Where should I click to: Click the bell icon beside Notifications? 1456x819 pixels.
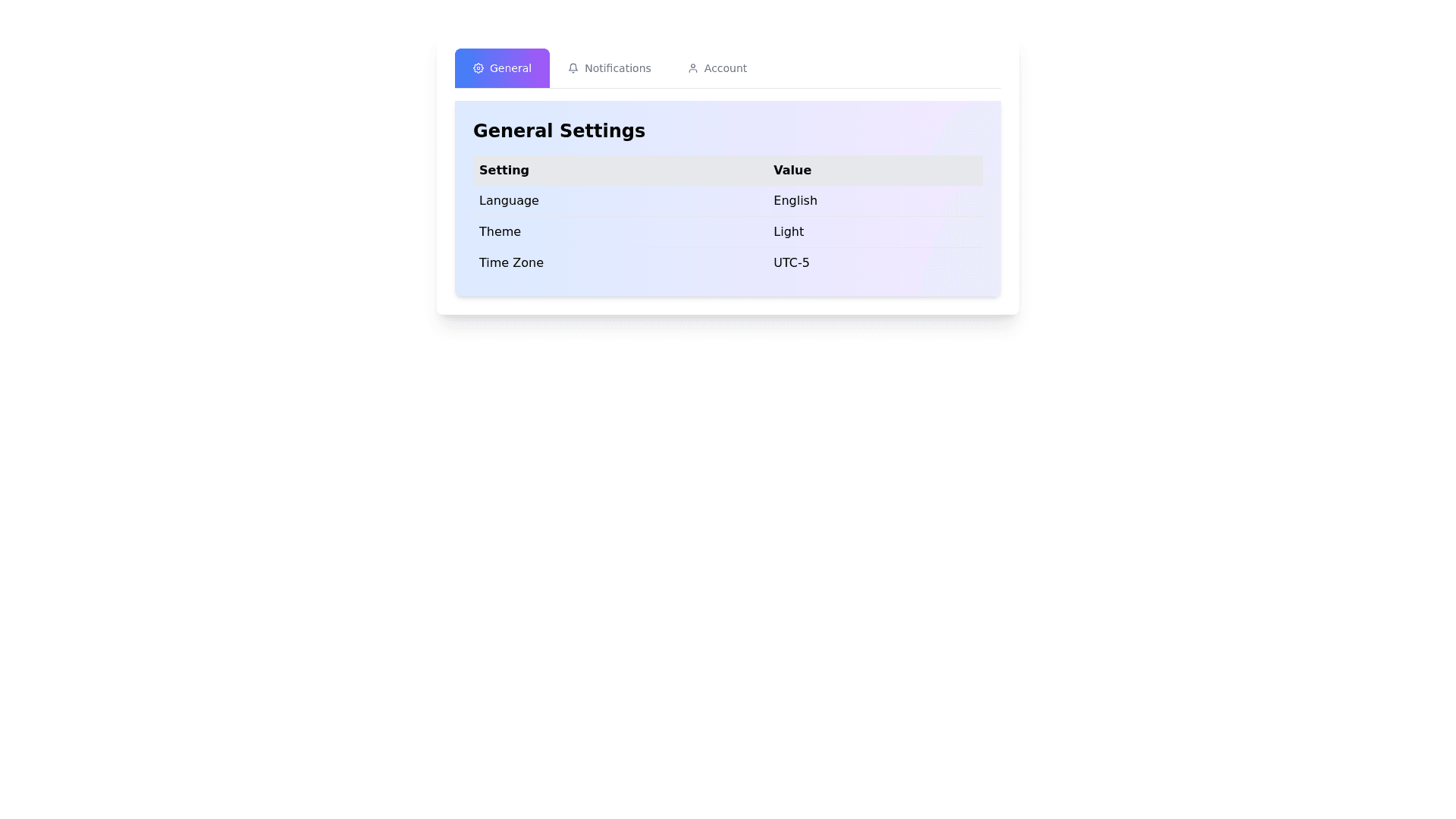[573, 68]
